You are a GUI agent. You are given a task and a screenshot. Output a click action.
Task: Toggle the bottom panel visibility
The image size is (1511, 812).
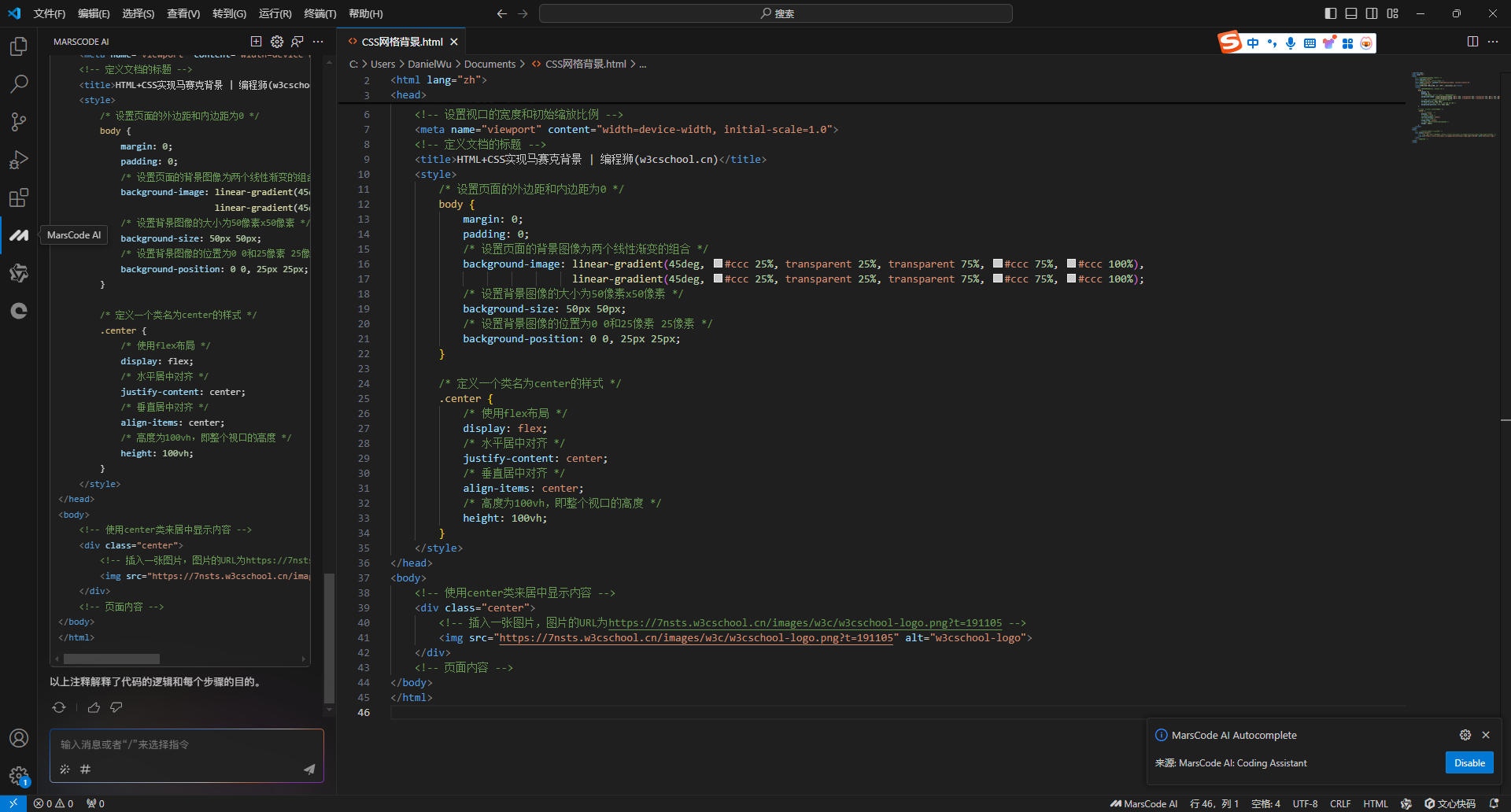point(1351,13)
